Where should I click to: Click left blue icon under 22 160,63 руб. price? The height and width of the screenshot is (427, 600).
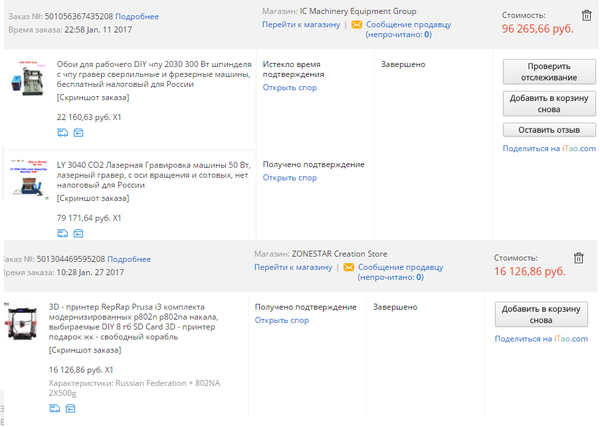pyautogui.click(x=62, y=132)
